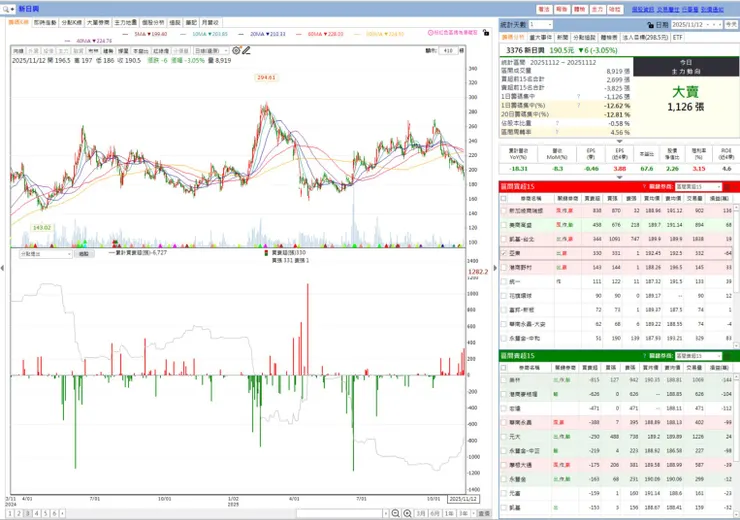
Task: Toggle the 本益比 chart overlay button
Action: [x=140, y=50]
